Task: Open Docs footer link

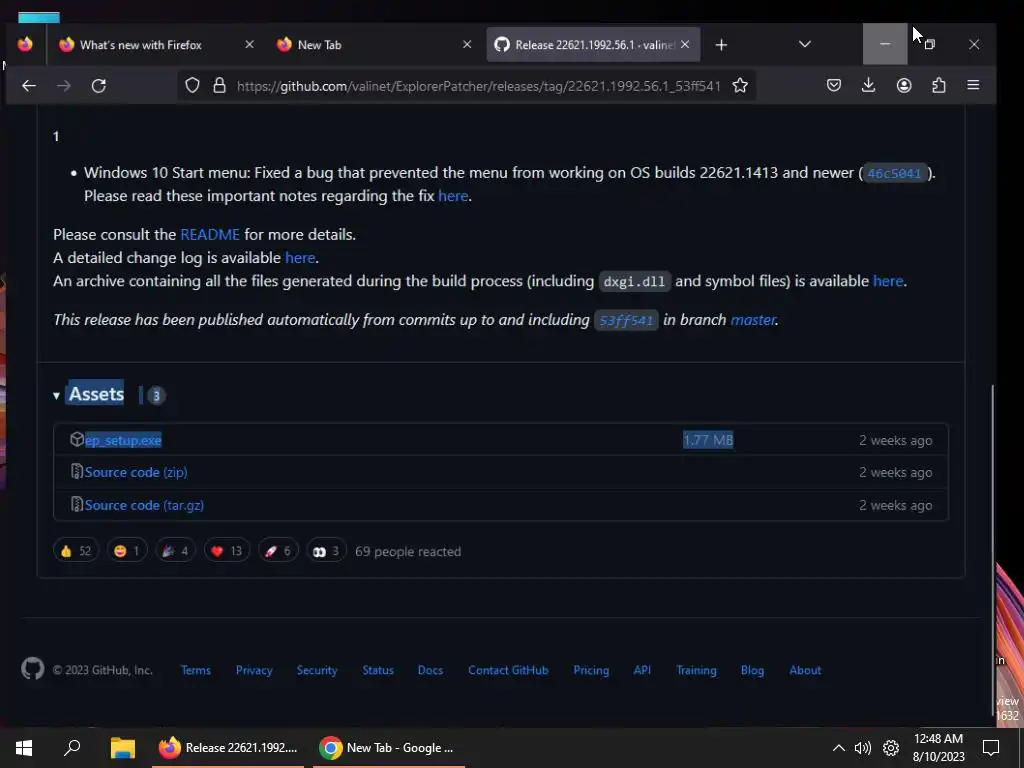Action: tap(430, 670)
